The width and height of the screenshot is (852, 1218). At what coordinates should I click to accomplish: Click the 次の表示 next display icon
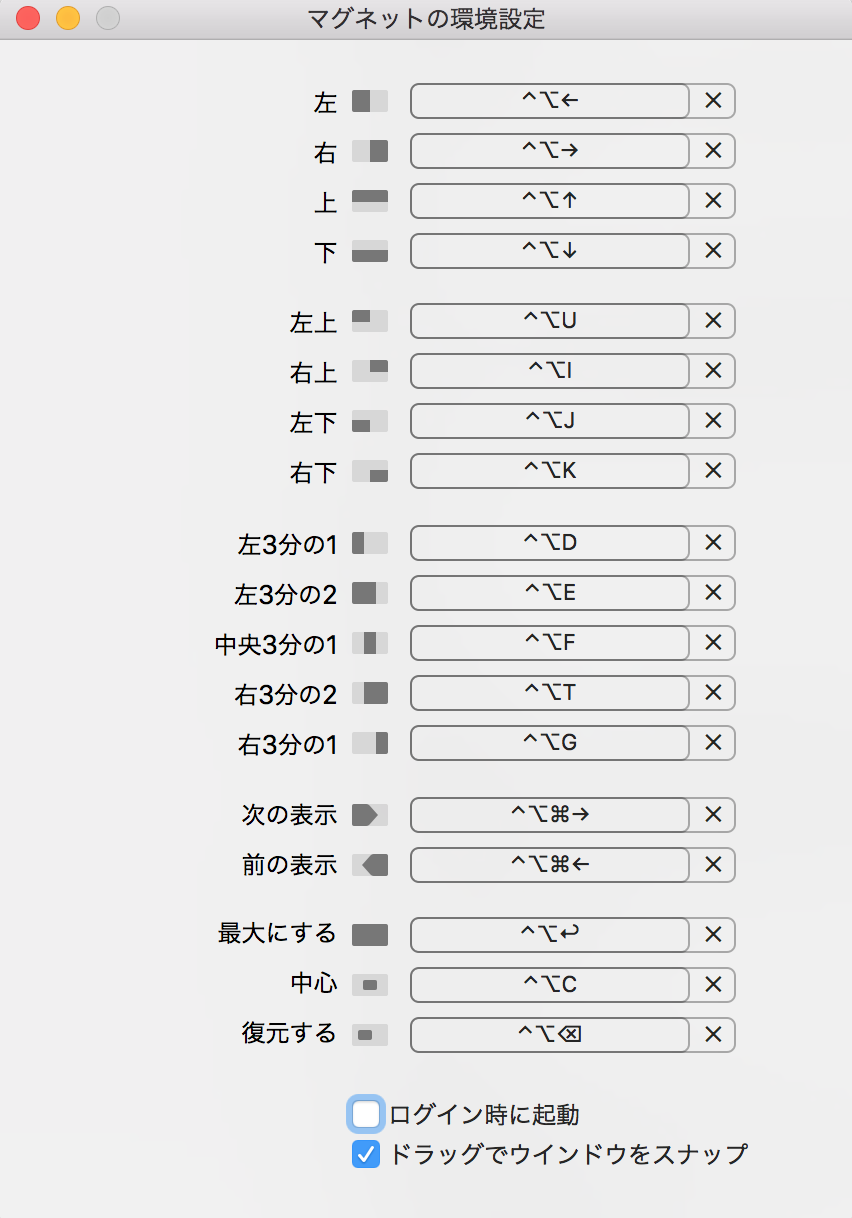click(x=369, y=815)
